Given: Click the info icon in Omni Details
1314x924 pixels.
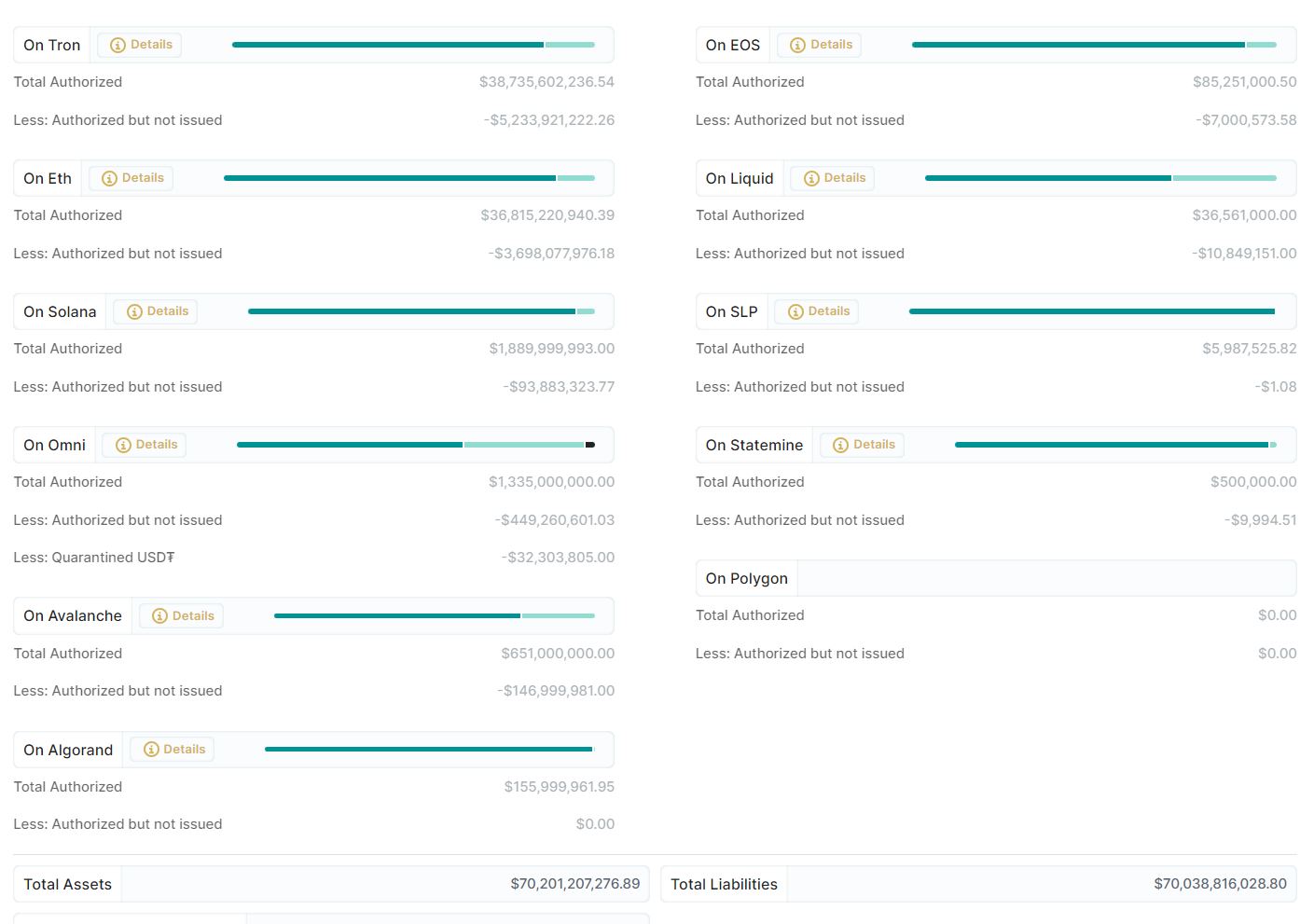Looking at the screenshot, I should (123, 445).
